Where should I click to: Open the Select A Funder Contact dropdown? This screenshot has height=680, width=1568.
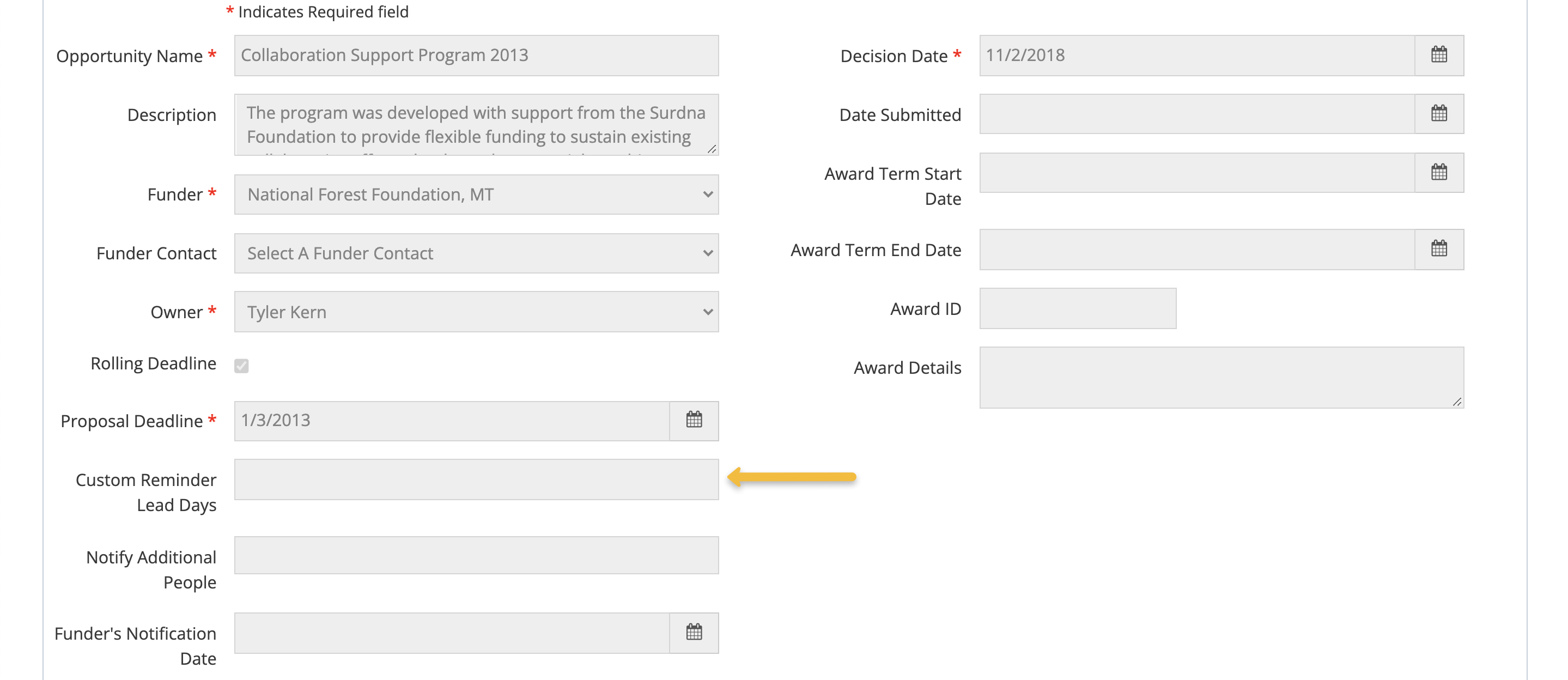[x=477, y=253]
